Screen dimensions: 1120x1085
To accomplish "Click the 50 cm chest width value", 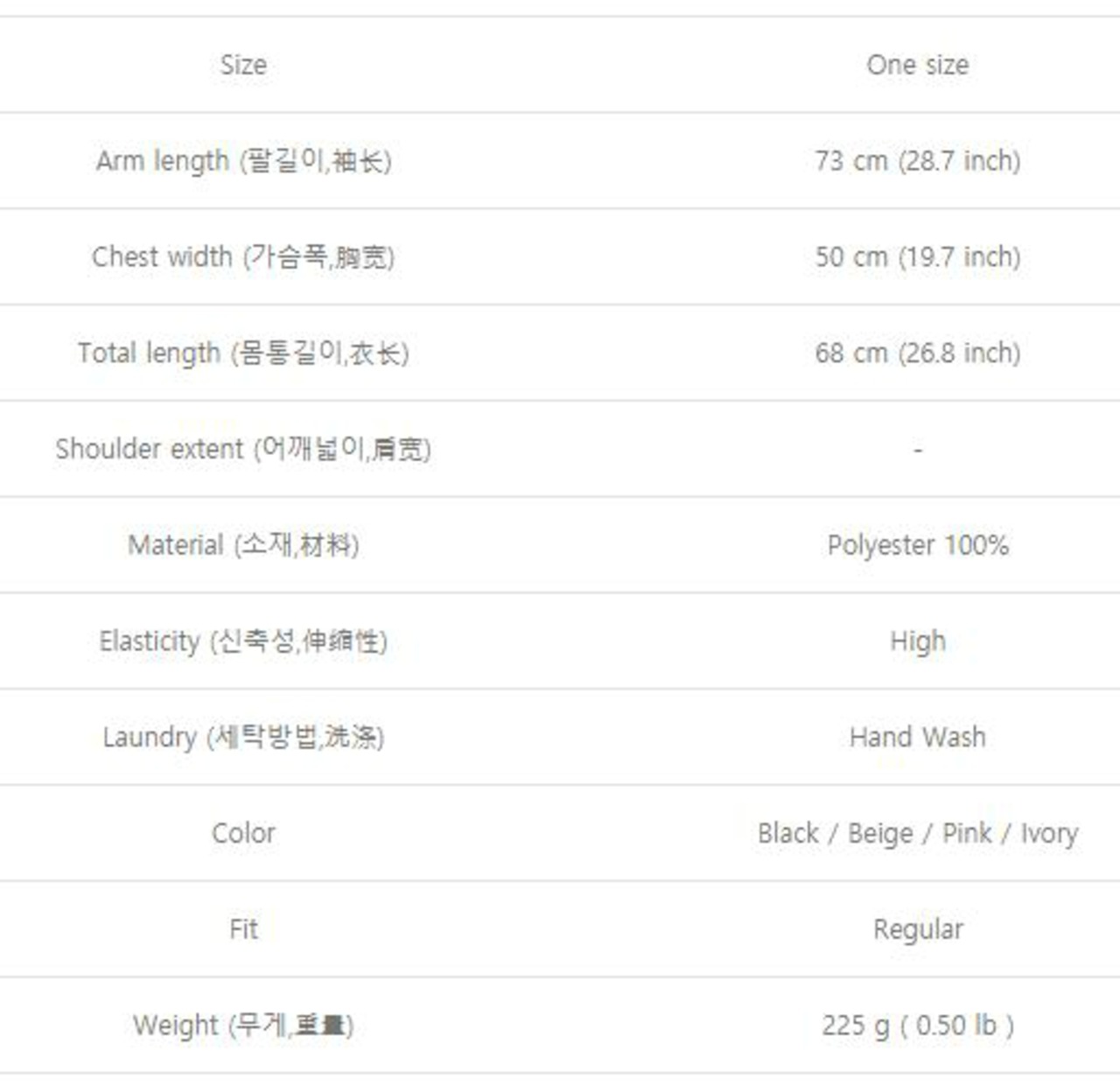I will [x=917, y=257].
